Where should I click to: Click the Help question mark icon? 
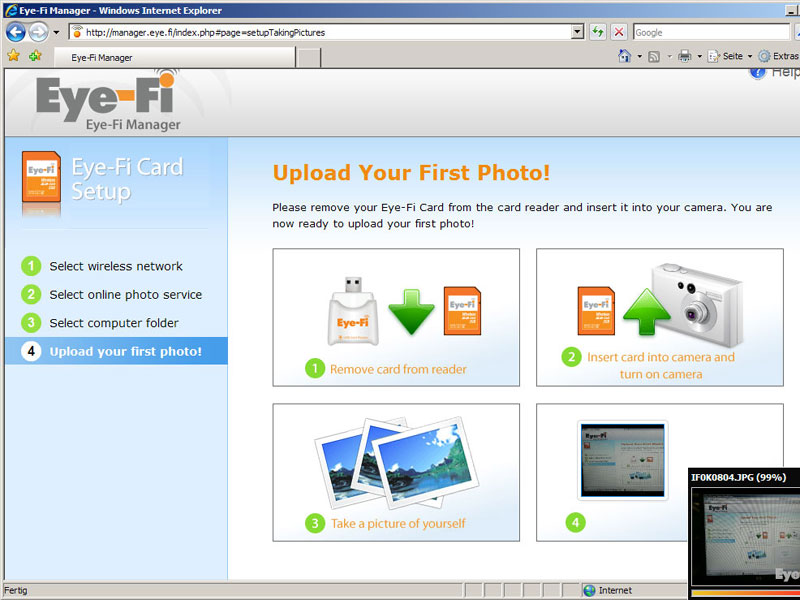click(x=758, y=72)
